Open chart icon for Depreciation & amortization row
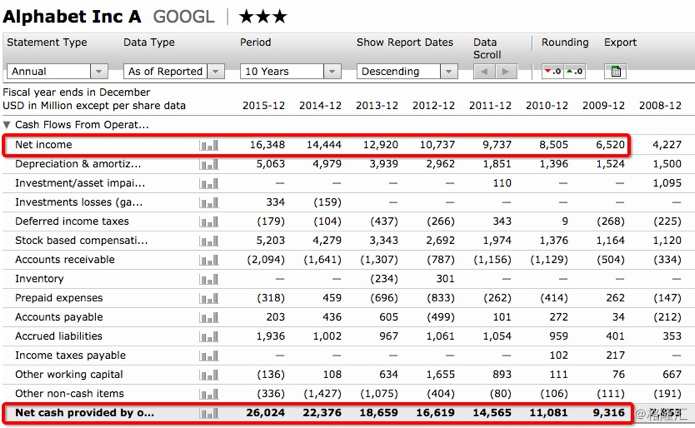This screenshot has height=428, width=695. (x=209, y=164)
